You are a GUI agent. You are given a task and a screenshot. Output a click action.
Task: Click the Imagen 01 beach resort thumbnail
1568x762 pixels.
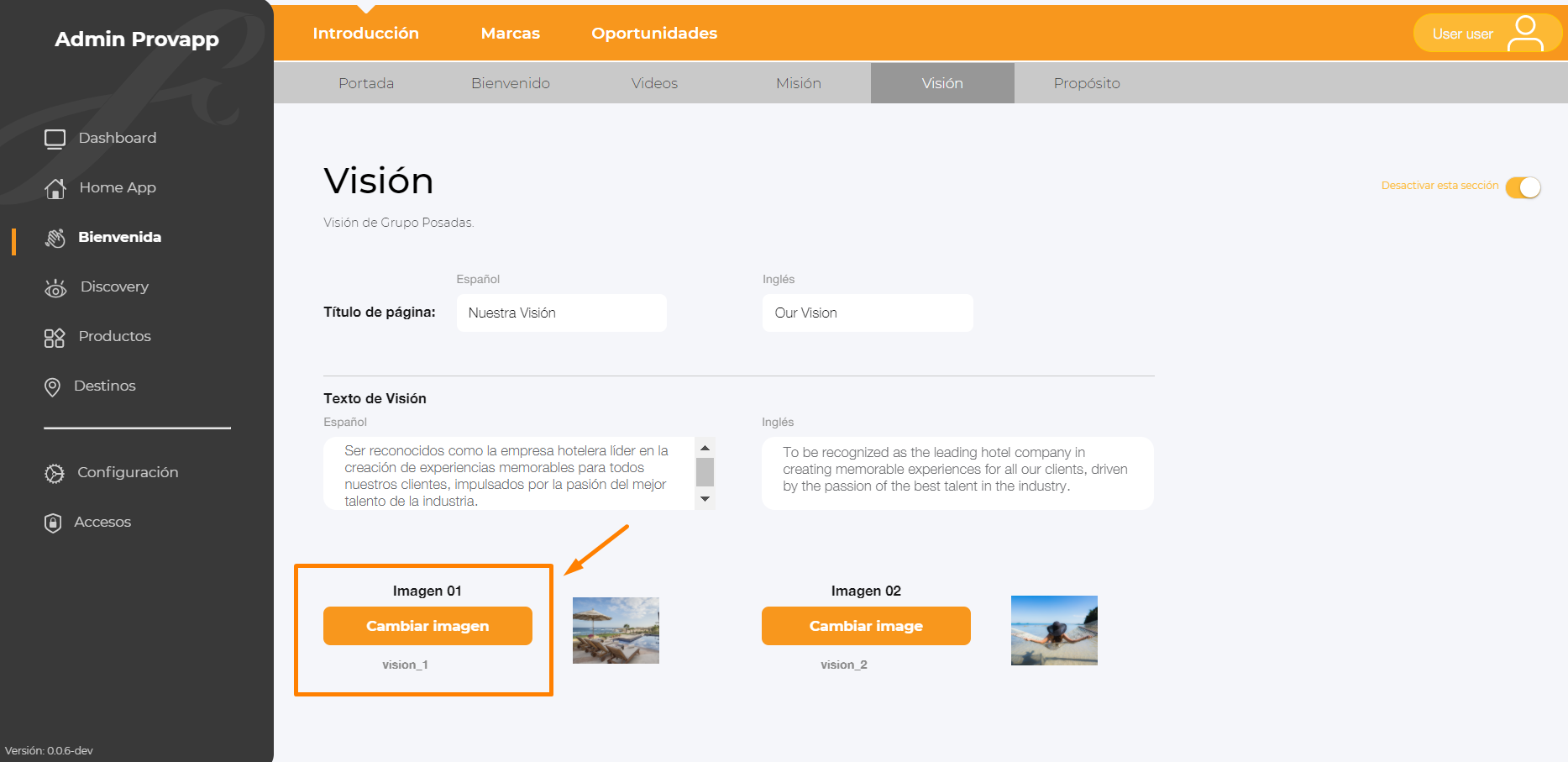click(x=616, y=630)
